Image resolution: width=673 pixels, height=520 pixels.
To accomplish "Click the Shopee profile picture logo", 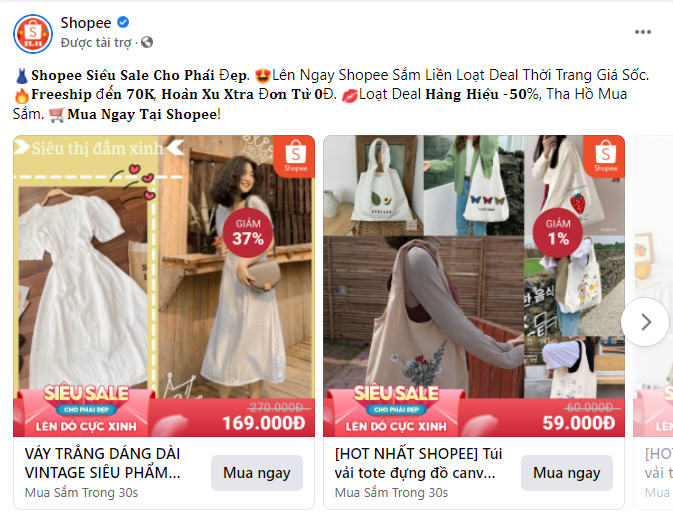I will (33, 33).
